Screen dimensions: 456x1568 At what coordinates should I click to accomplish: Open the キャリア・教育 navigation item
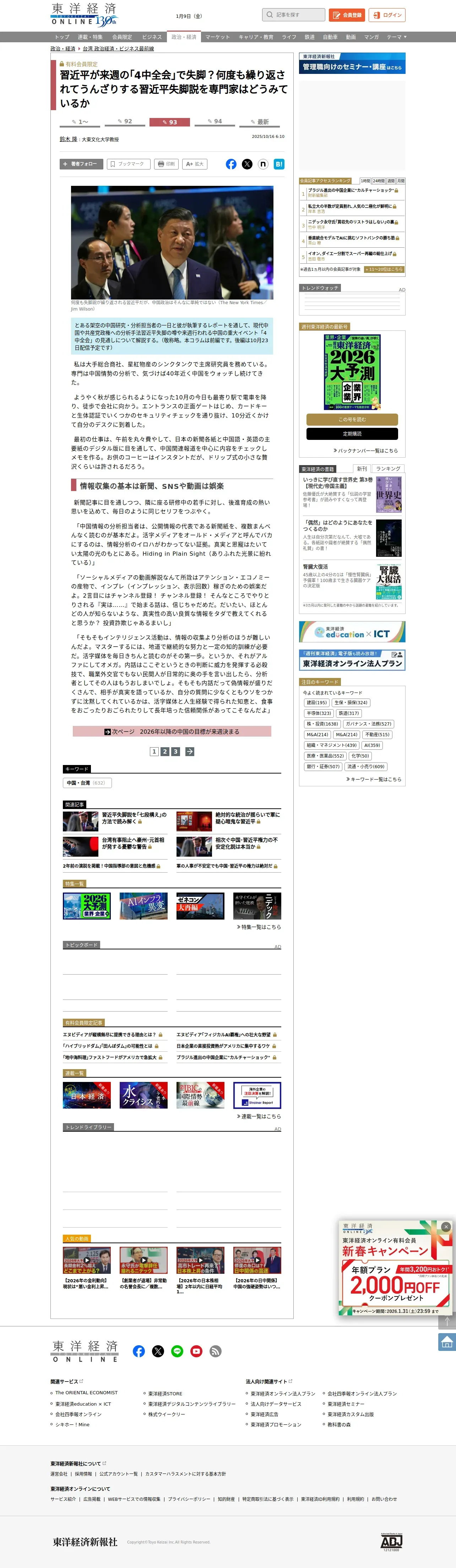[x=255, y=37]
